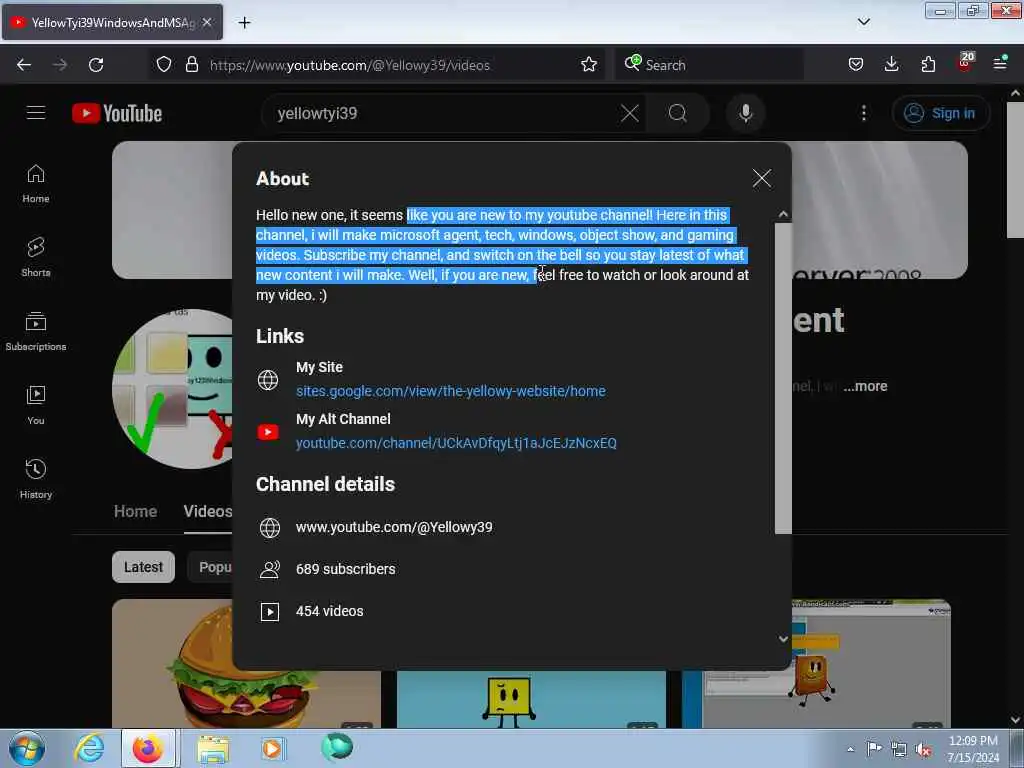Open YouTube settings three-dot menu
The height and width of the screenshot is (768, 1024).
tap(863, 113)
